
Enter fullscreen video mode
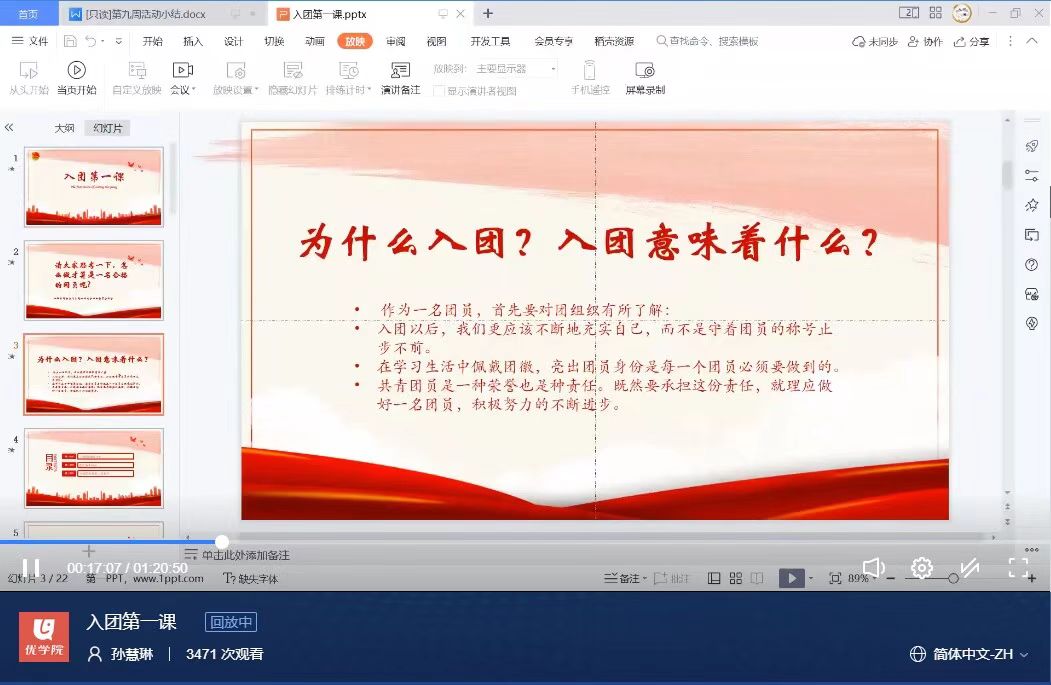click(x=1018, y=568)
